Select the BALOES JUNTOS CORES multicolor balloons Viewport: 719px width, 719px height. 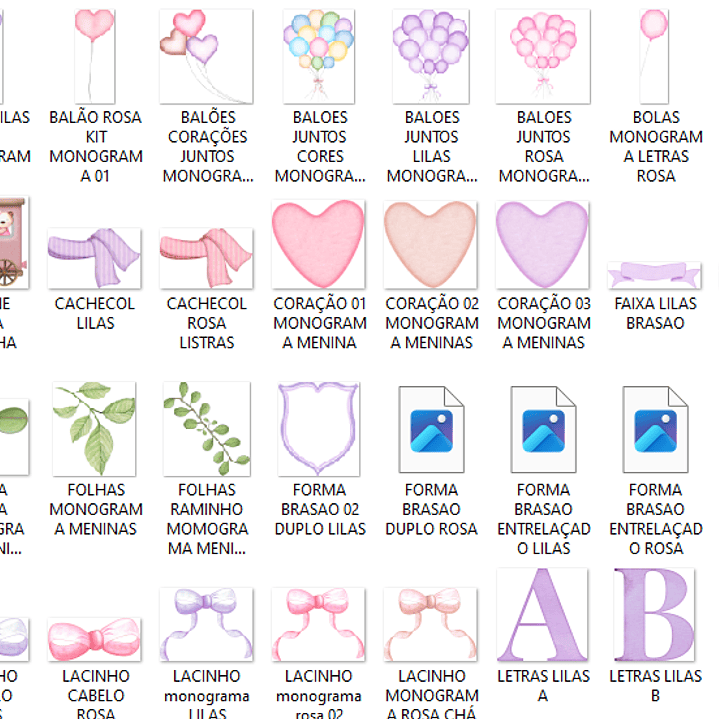click(x=319, y=56)
